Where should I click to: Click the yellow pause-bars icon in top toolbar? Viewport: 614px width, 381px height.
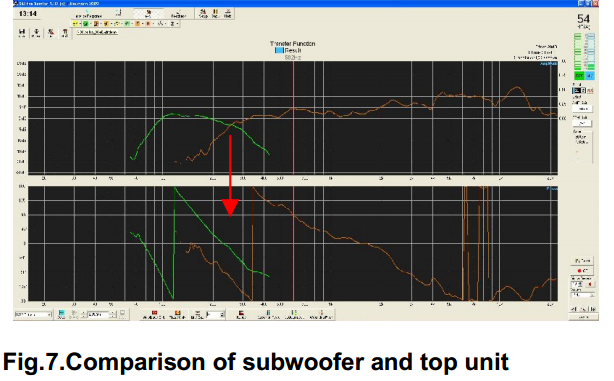tap(215, 14)
